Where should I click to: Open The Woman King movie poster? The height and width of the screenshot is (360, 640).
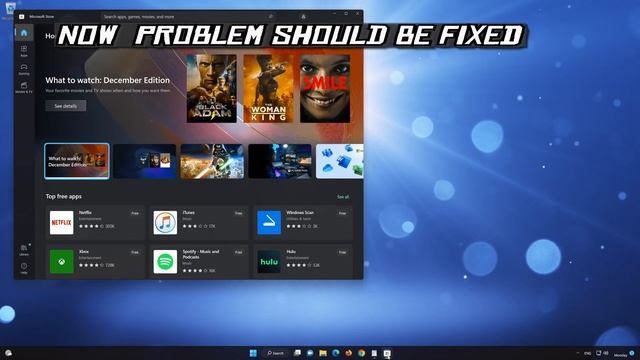click(x=268, y=89)
